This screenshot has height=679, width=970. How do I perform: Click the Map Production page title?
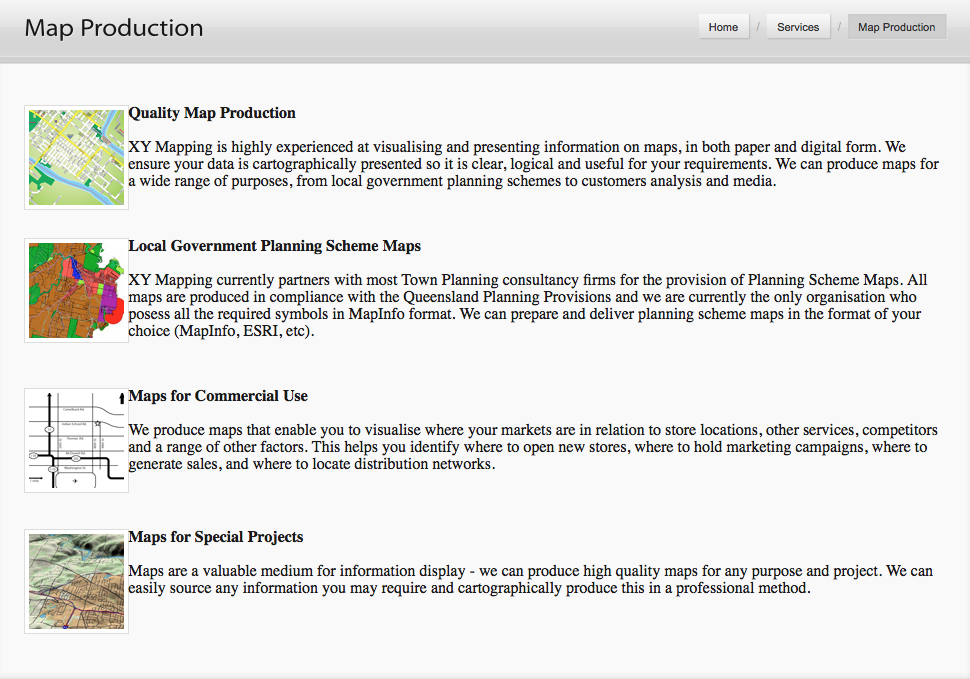point(113,27)
